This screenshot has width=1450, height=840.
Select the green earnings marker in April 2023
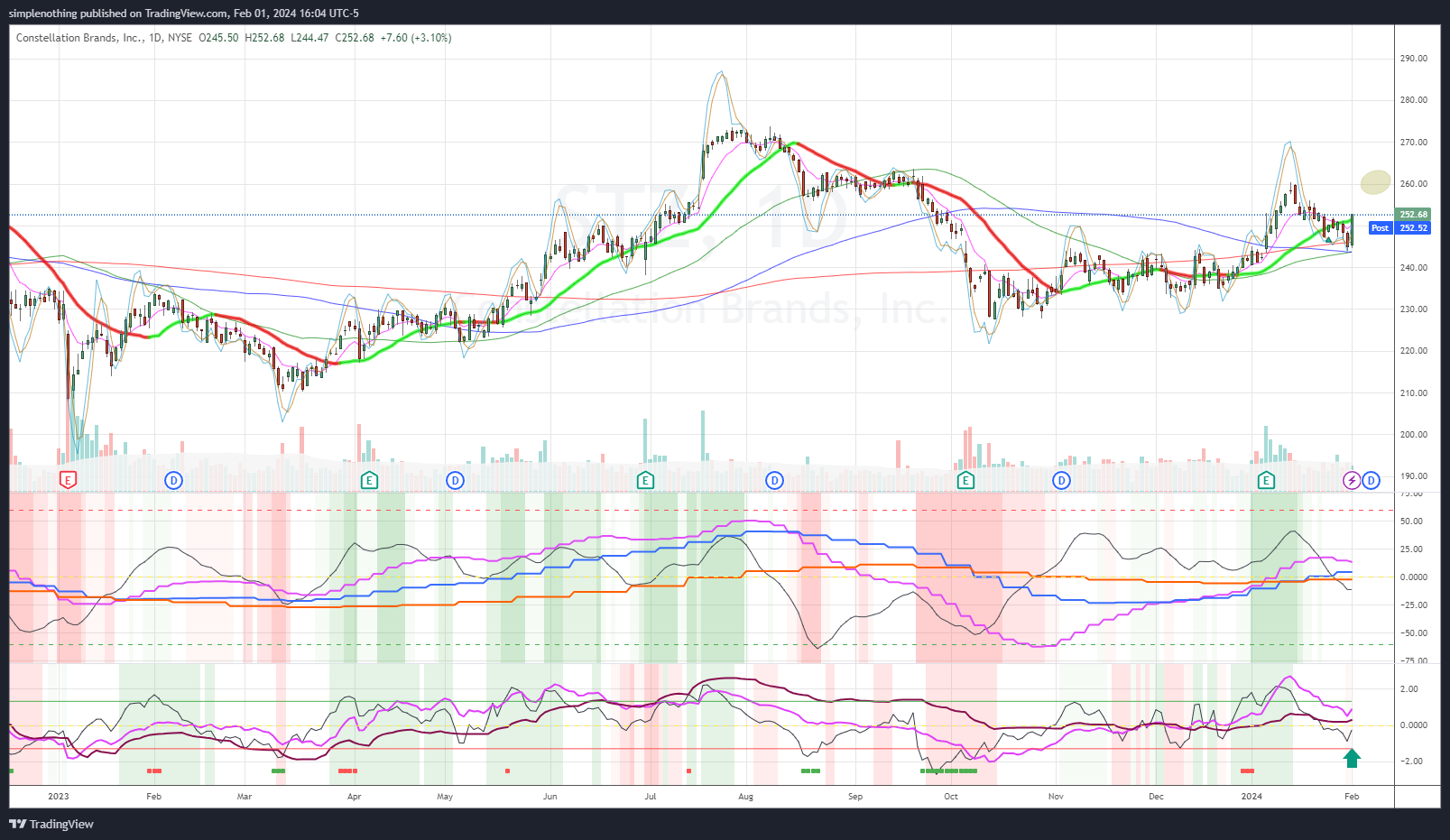coord(369,480)
